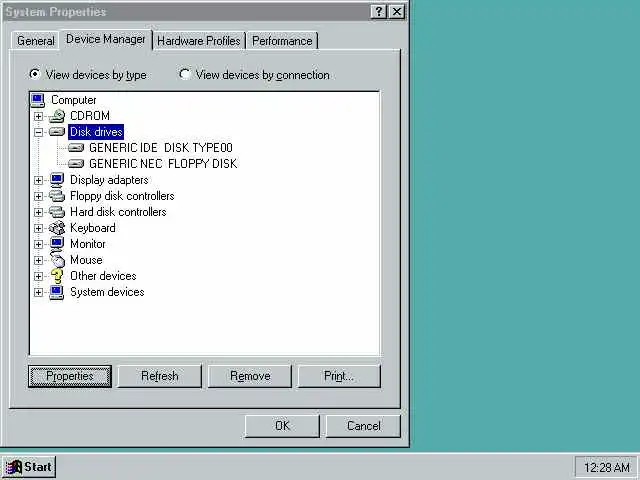Click the Computer root node icon
Image resolution: width=640 pixels, height=480 pixels.
(x=38, y=100)
